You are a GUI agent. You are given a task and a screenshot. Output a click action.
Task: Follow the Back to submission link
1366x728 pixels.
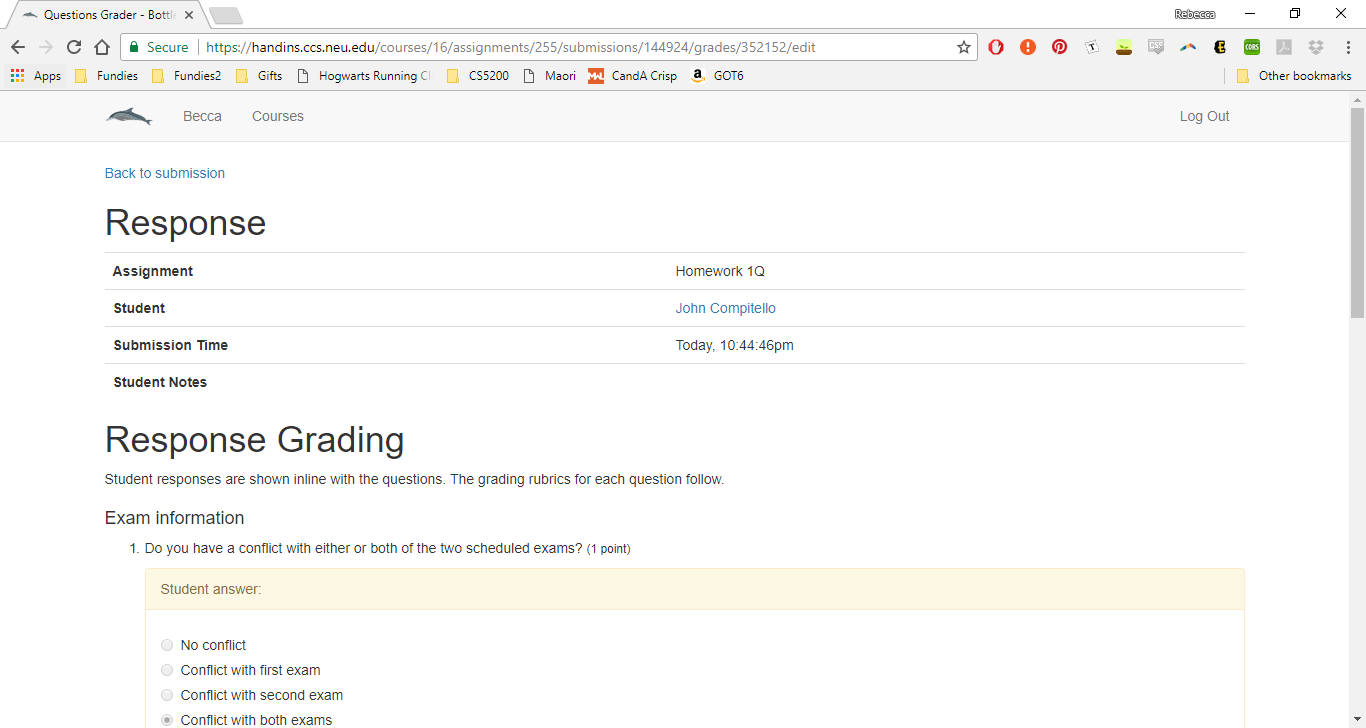click(x=165, y=173)
